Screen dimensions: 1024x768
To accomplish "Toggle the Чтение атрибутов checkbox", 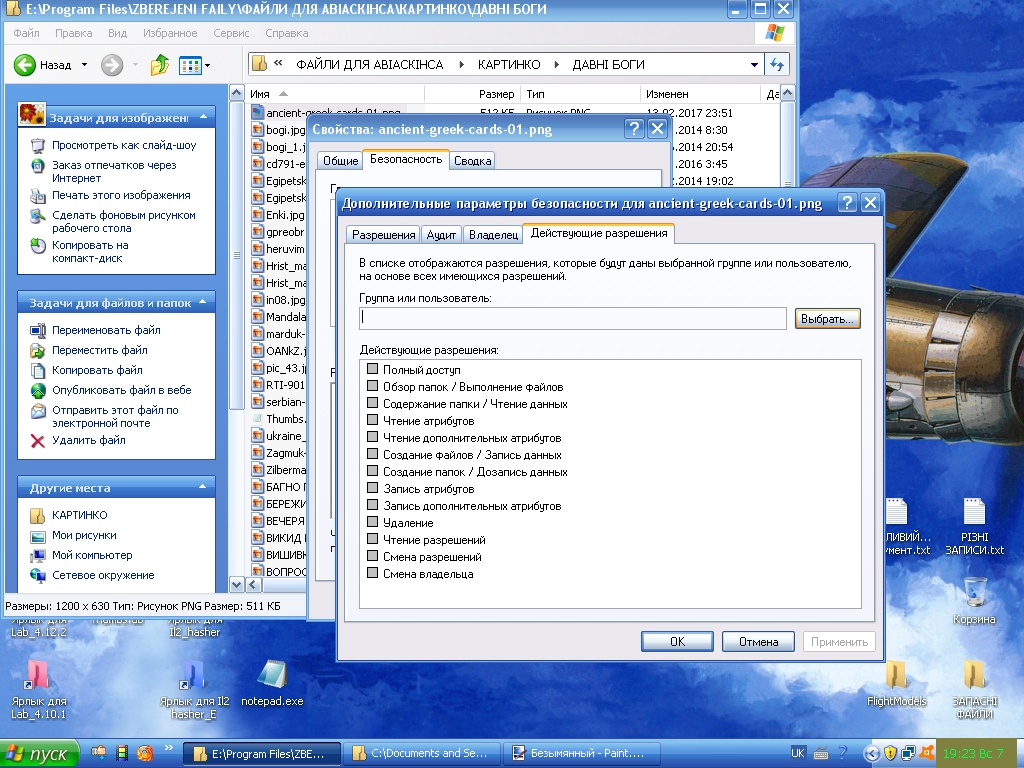I will (372, 420).
